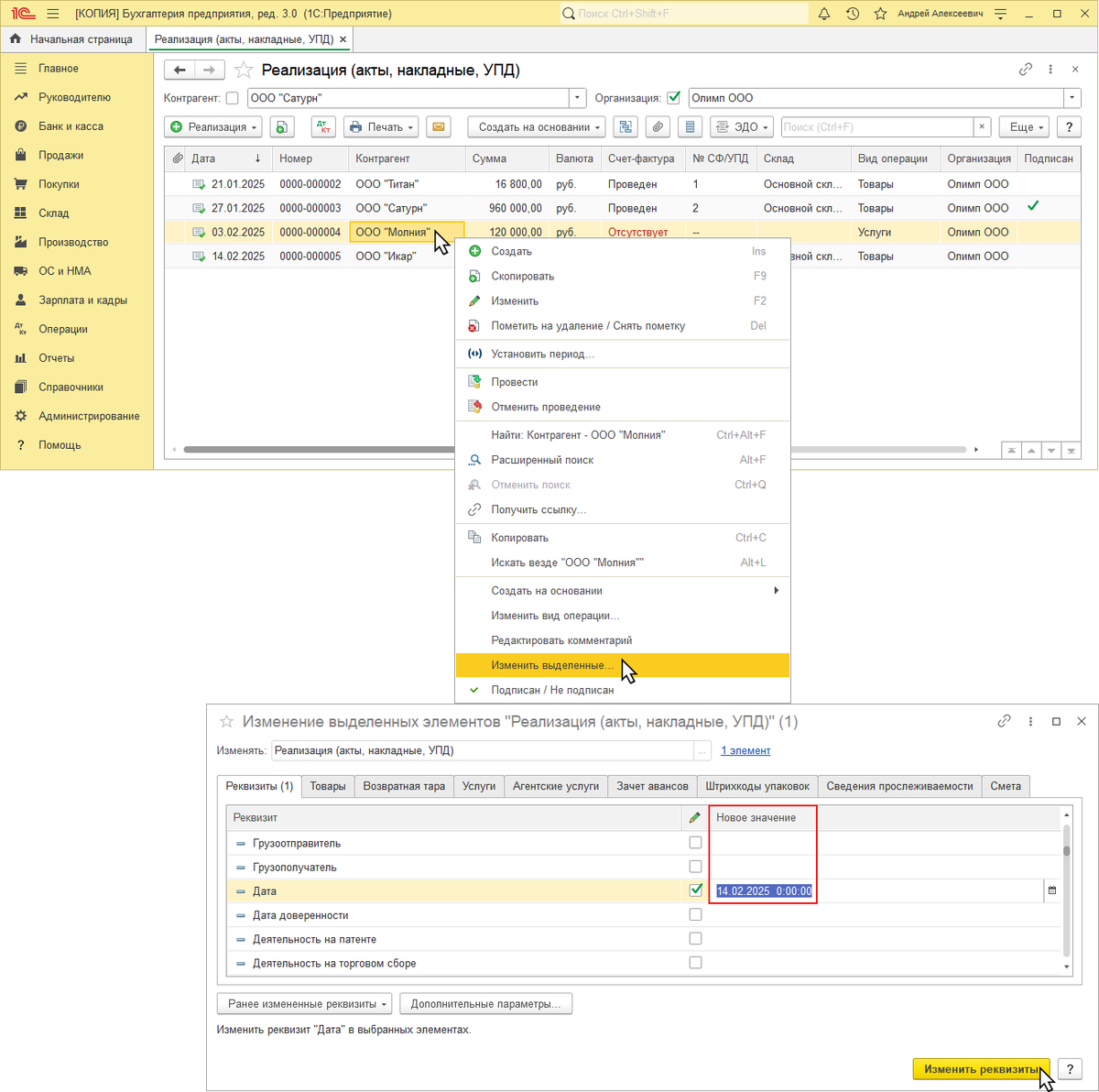
Task: Choose Отменить проведение in context menu
Action: [623, 407]
